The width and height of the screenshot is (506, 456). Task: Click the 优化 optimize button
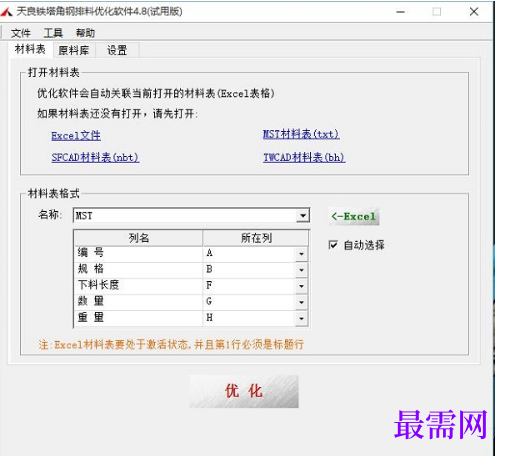244,391
